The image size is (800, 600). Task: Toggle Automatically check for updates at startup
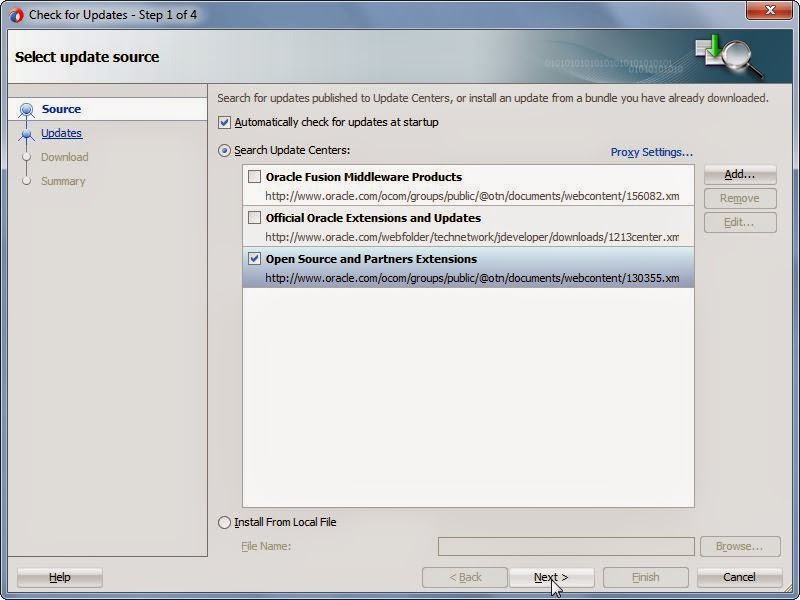[x=224, y=122]
